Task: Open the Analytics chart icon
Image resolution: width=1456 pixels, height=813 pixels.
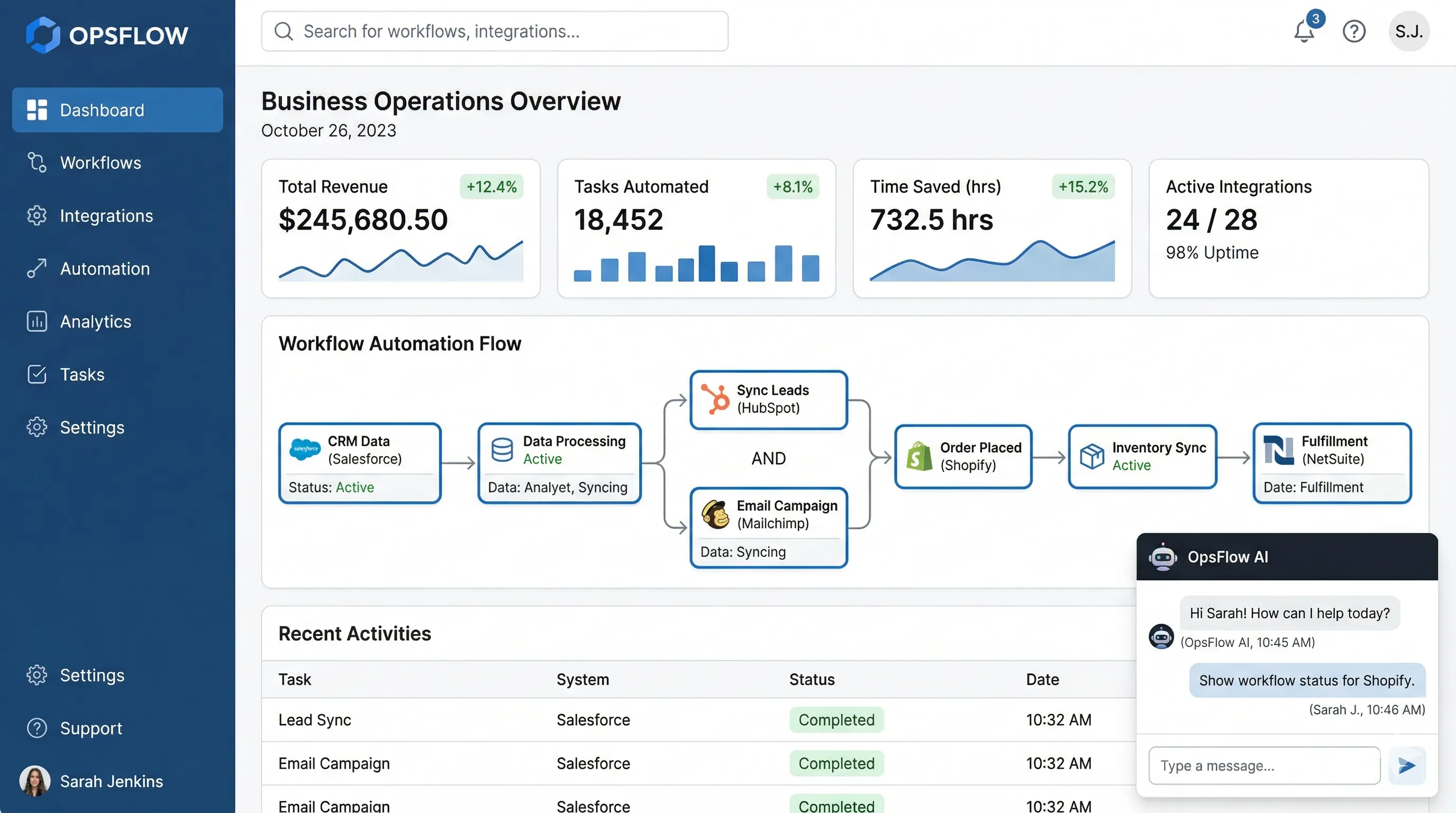Action: point(36,321)
